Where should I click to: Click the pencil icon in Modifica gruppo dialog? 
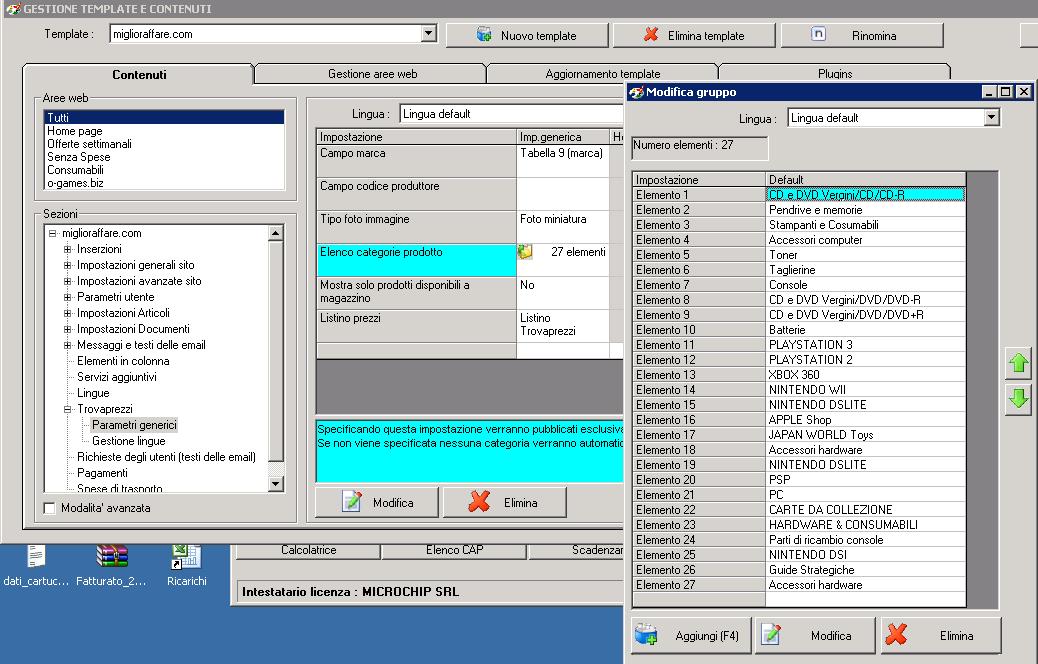coord(771,634)
